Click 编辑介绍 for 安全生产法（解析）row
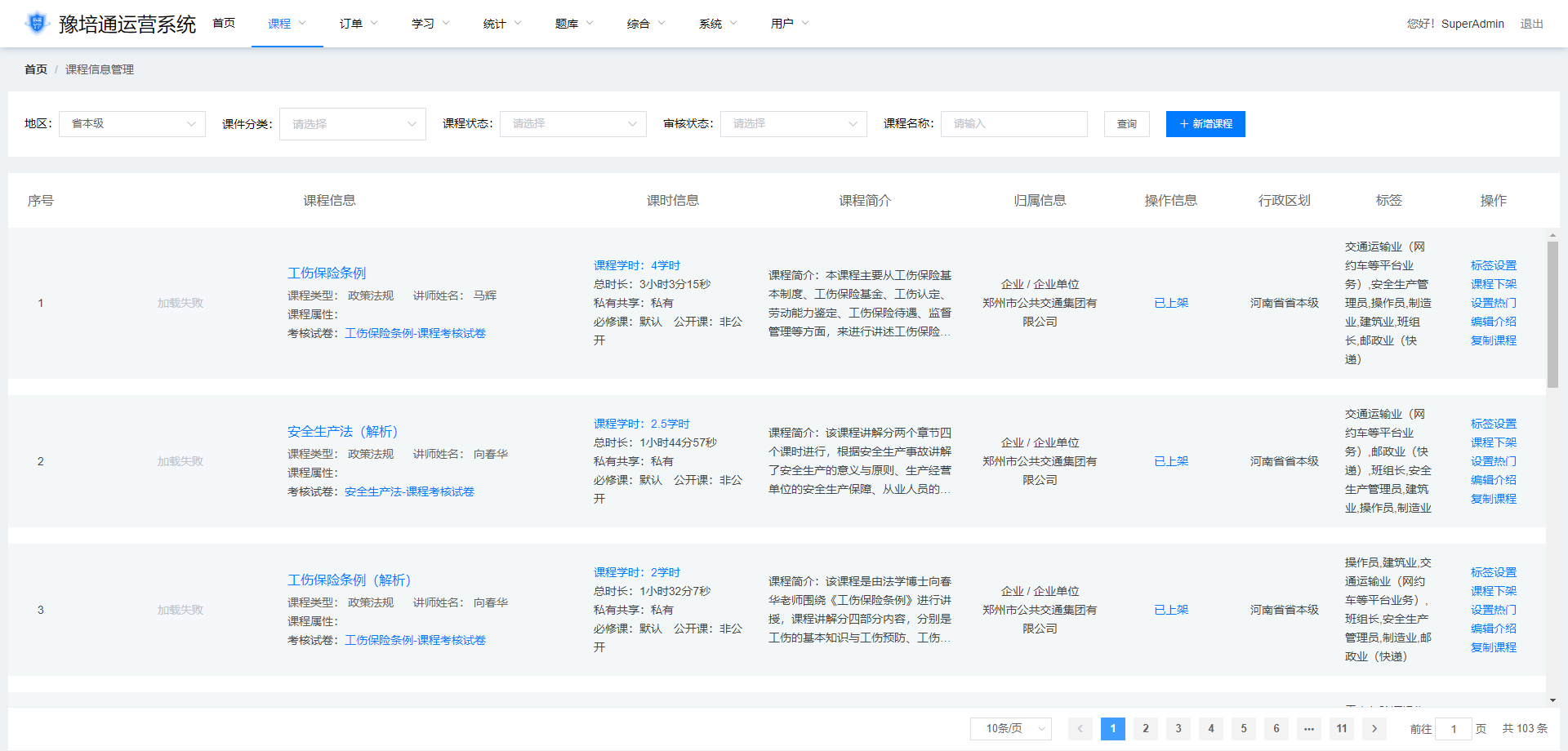1568x751 pixels. point(1494,480)
